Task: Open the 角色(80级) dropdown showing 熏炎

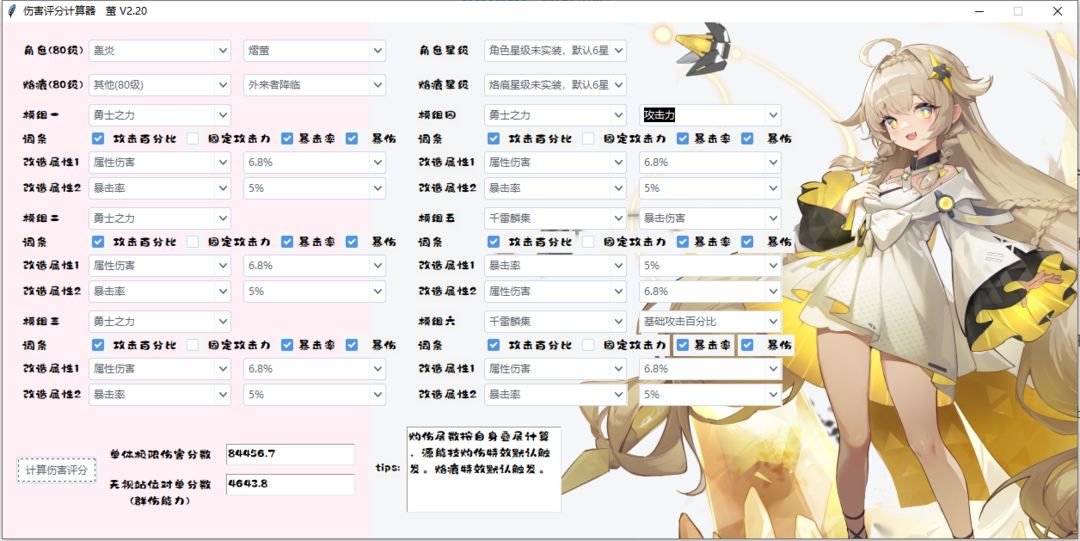Action: click(160, 50)
